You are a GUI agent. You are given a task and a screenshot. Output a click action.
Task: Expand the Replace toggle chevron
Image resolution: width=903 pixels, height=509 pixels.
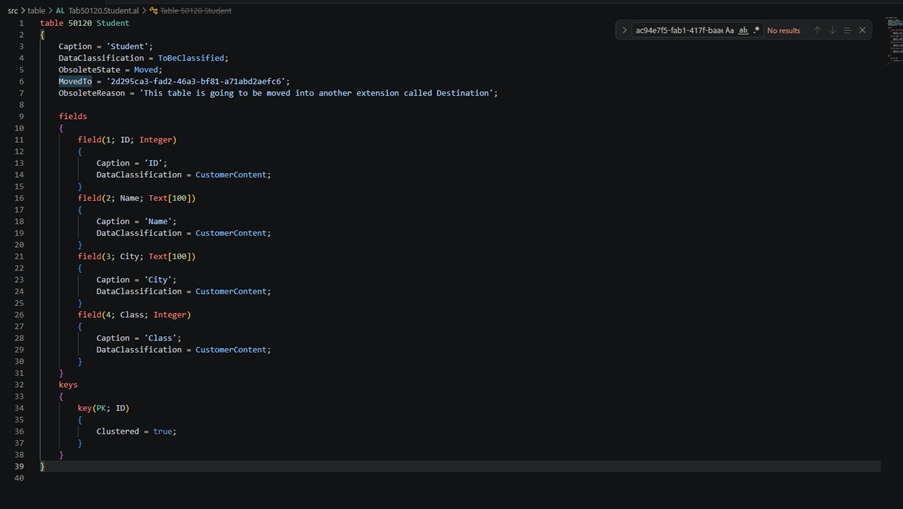point(624,31)
